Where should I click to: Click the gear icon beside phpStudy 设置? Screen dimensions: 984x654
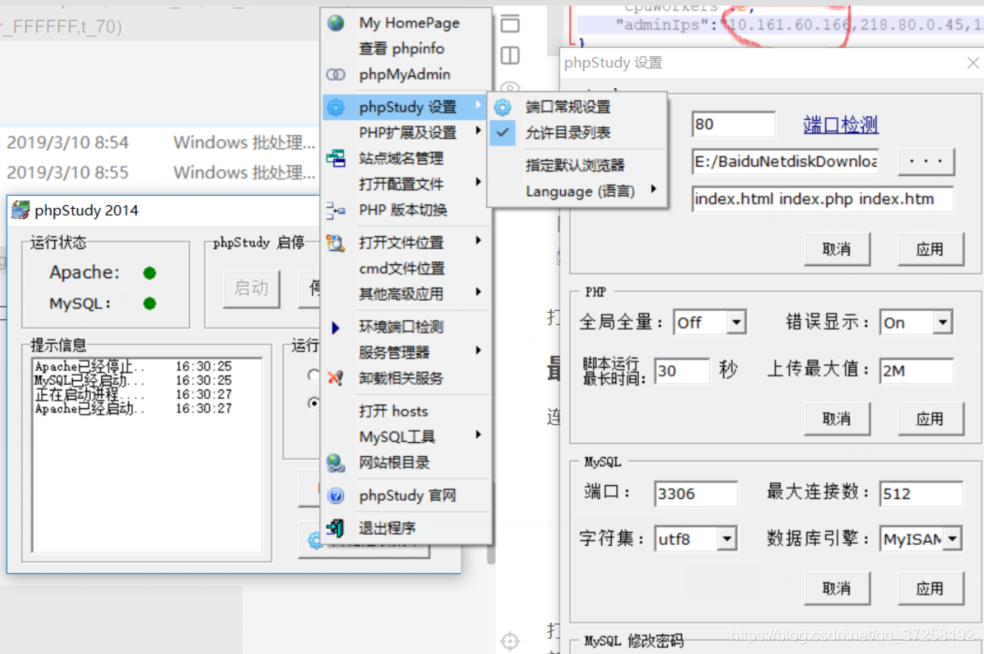click(336, 107)
